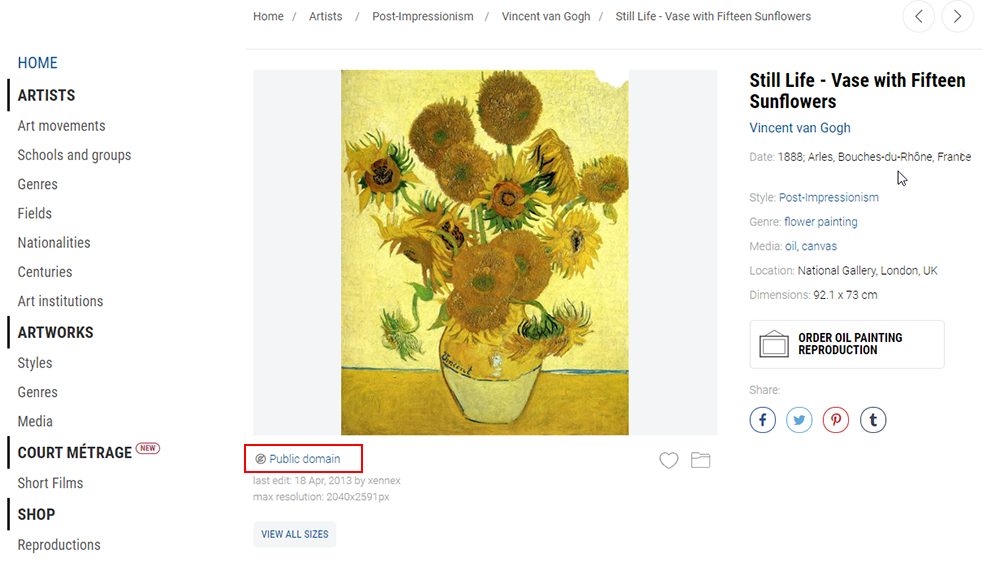
Task: Add the painting to favorites (heart)
Action: coord(668,460)
